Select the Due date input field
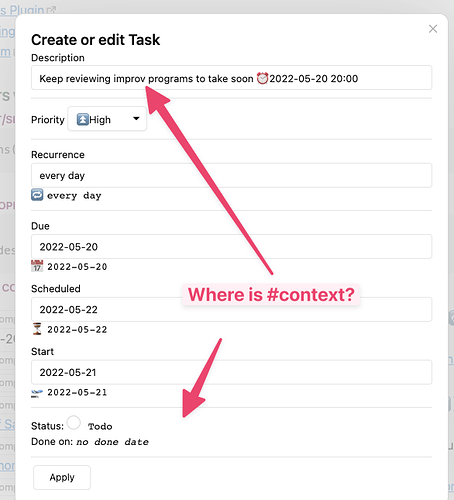This screenshot has height=500, width=454. tap(232, 247)
